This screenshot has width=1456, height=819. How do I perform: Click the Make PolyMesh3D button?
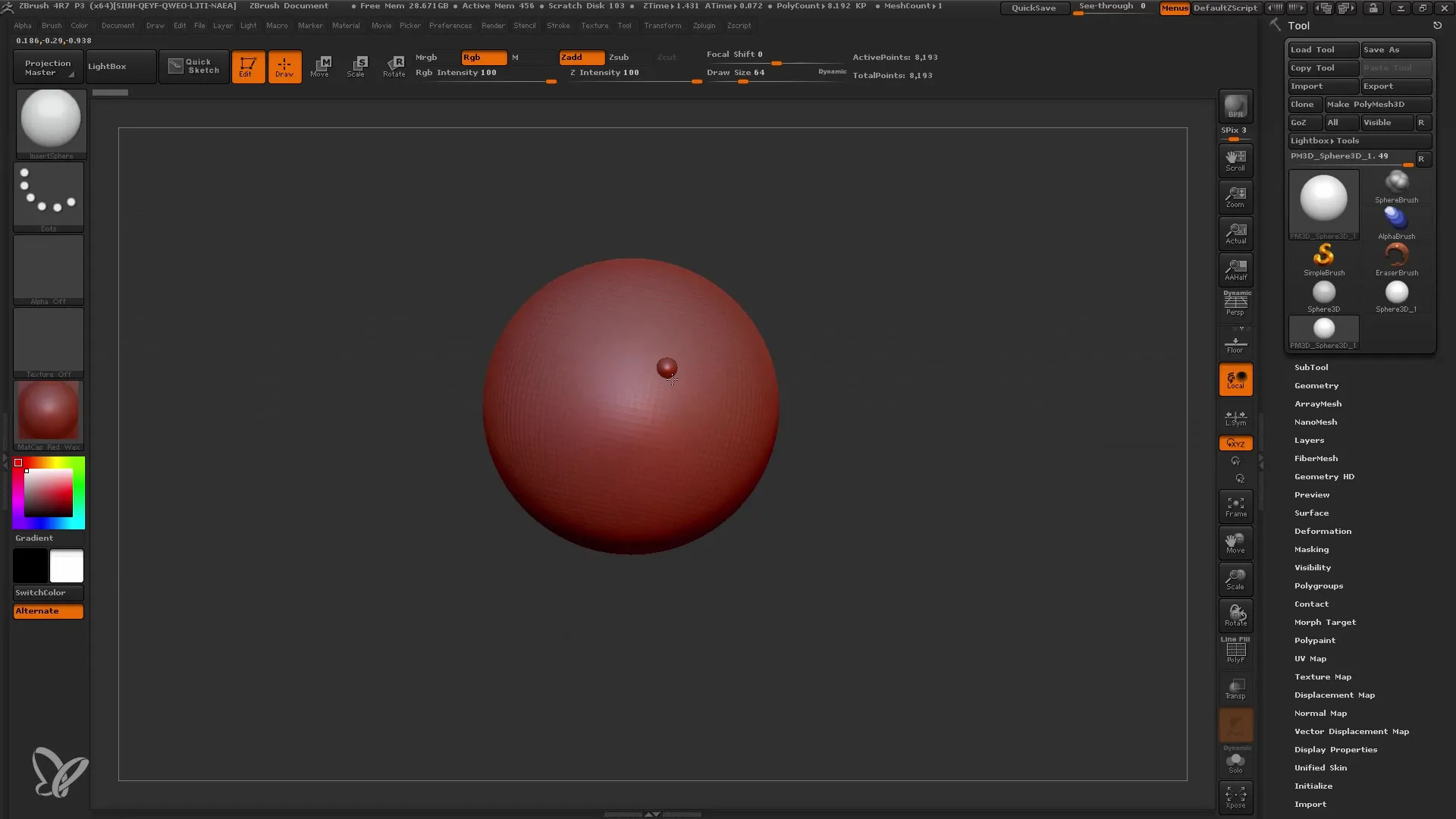coord(1375,103)
